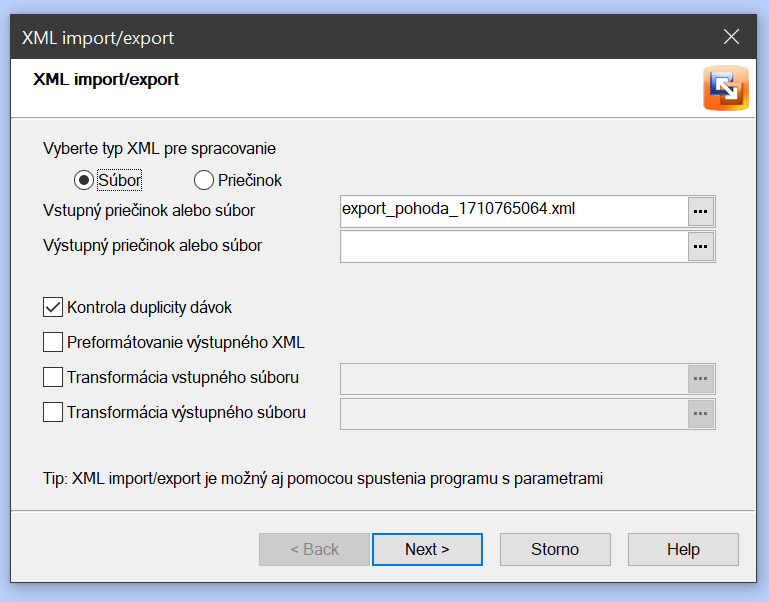Close the XML import/export dialog window
The width and height of the screenshot is (769, 602).
(731, 38)
